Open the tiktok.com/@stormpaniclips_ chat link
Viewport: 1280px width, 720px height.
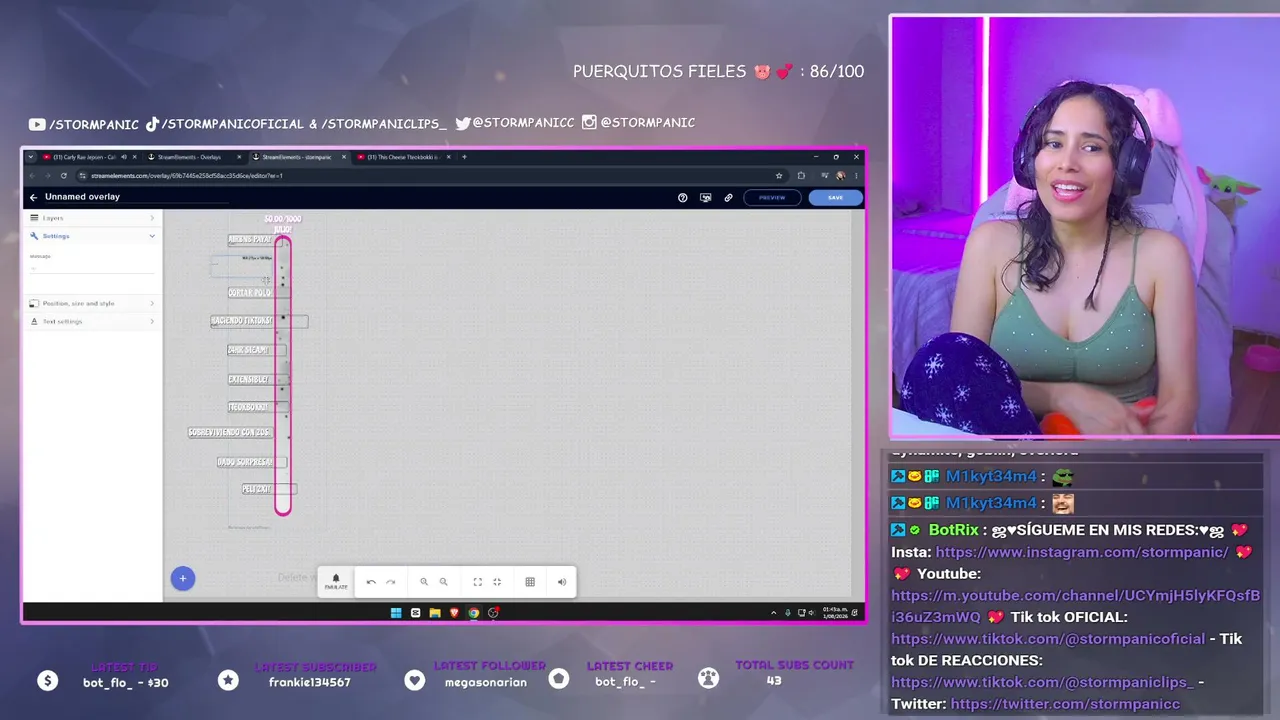click(x=1042, y=682)
